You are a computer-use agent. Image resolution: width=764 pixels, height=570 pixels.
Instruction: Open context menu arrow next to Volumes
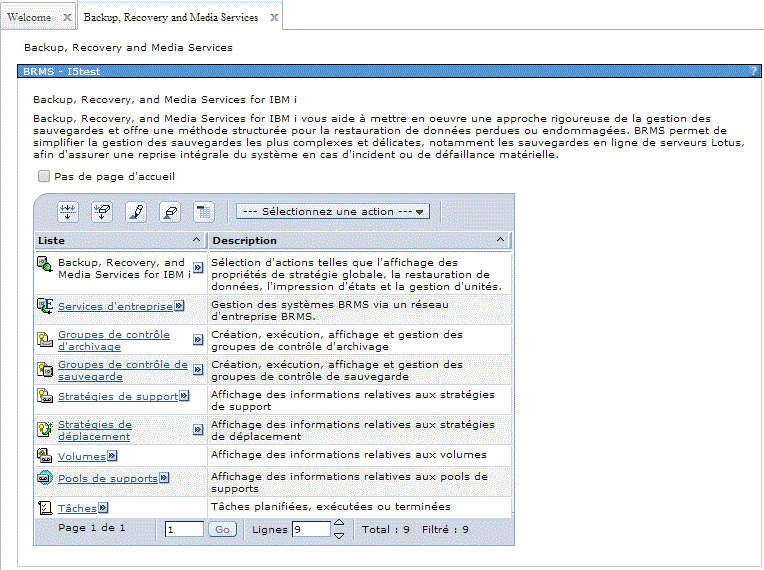tap(112, 456)
